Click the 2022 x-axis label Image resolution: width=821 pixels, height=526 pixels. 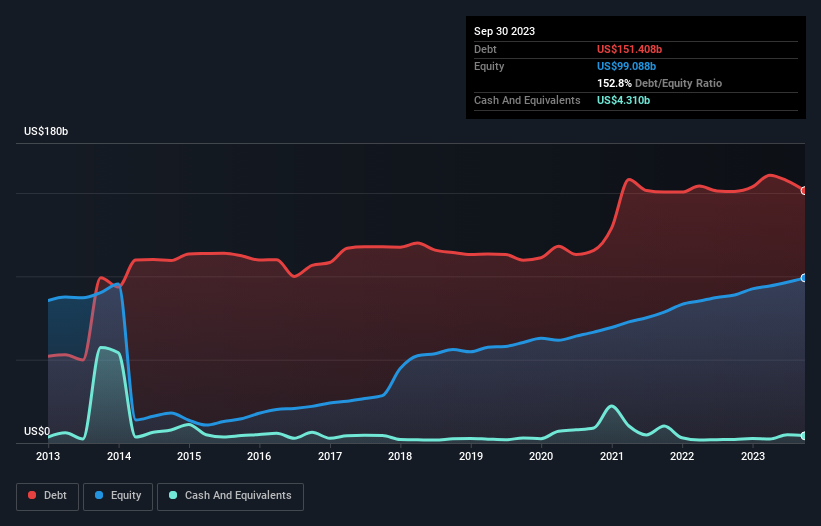[x=682, y=456]
